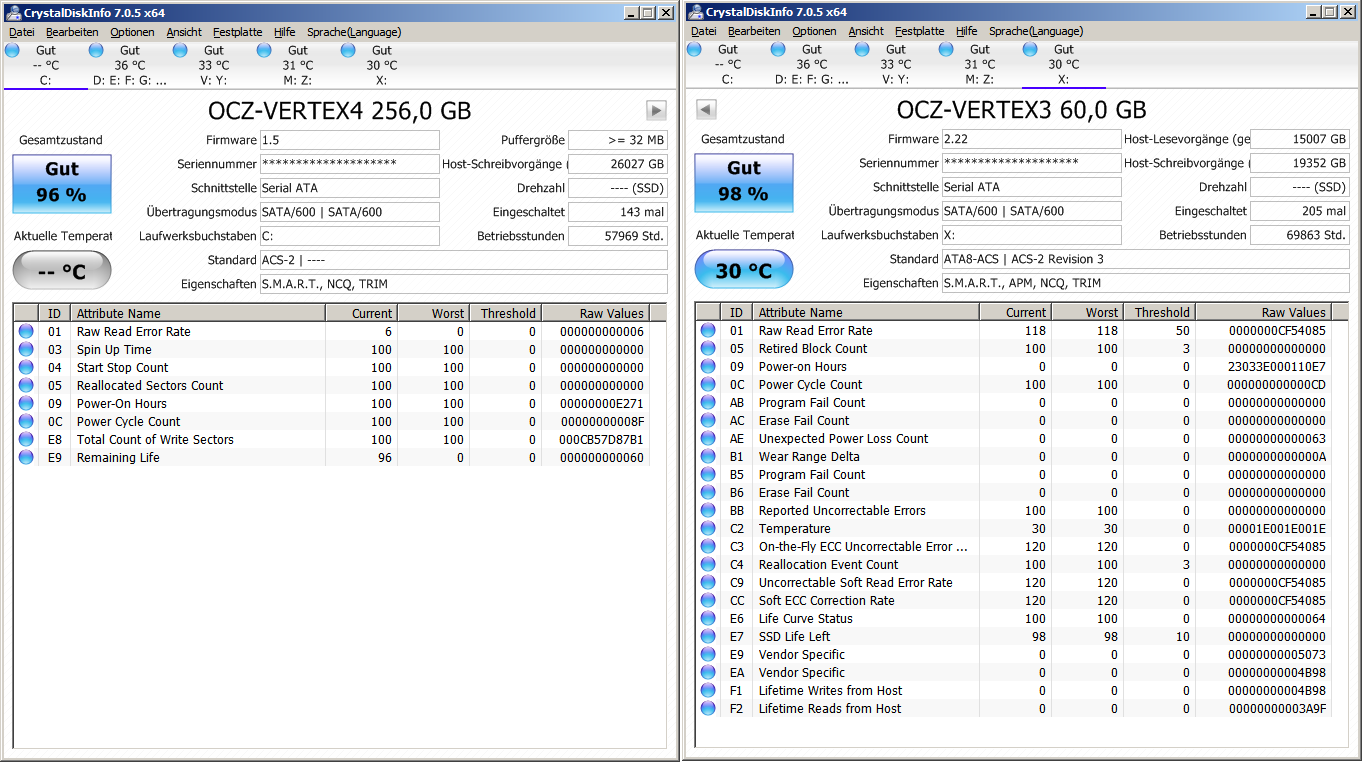Click status orb for Spin Up Time
Image resolution: width=1370 pixels, height=762 pixels.
[x=26, y=349]
